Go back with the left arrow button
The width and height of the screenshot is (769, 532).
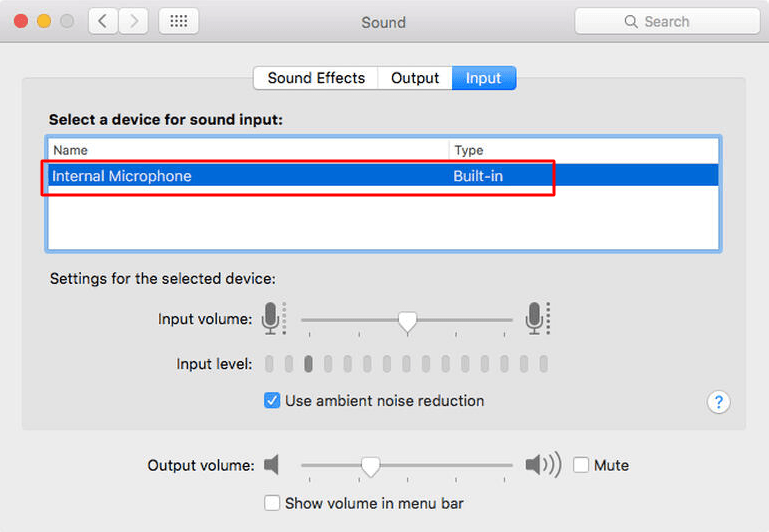[x=102, y=21]
